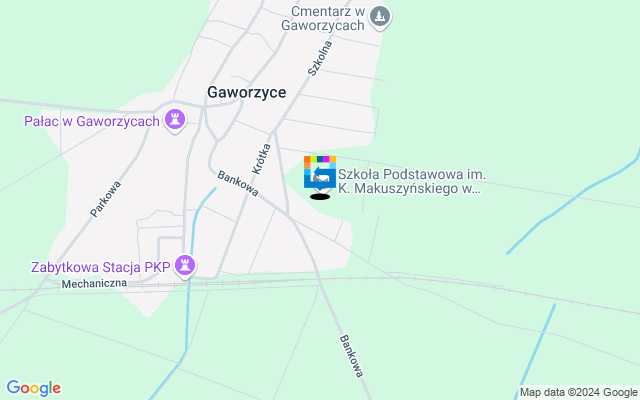Click the Cmentarz w Gaworzycach cemetery icon
Viewport: 640px width, 400px height.
380,18
